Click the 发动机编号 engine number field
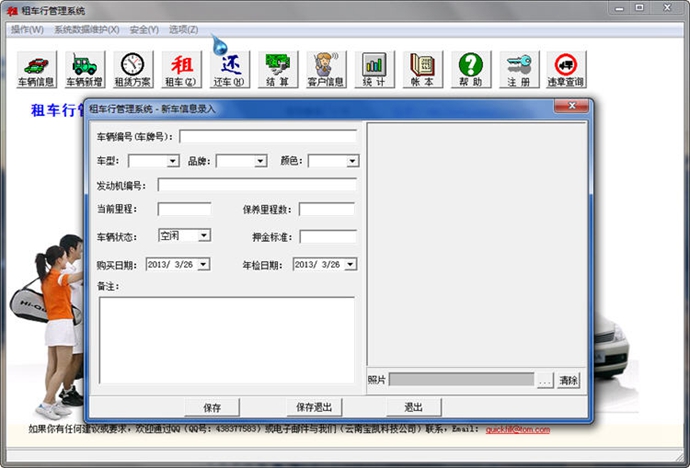Viewport: 690px width, 468px height. tap(257, 185)
